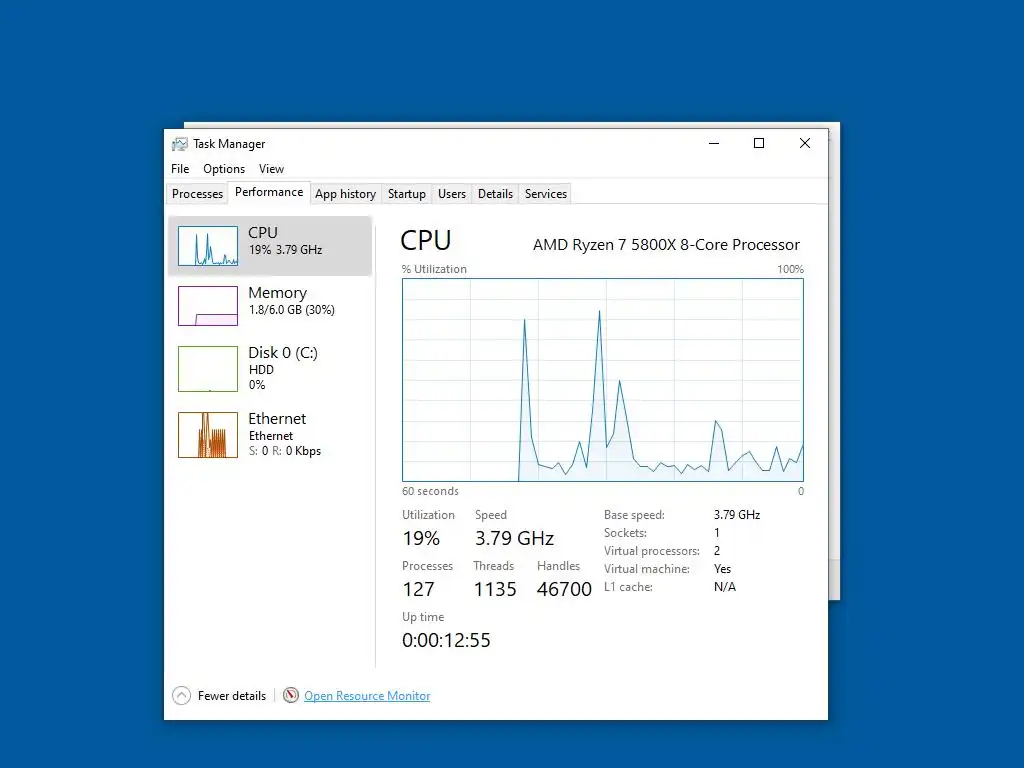
Task: Click the % Utilization graph label
Action: 434,269
